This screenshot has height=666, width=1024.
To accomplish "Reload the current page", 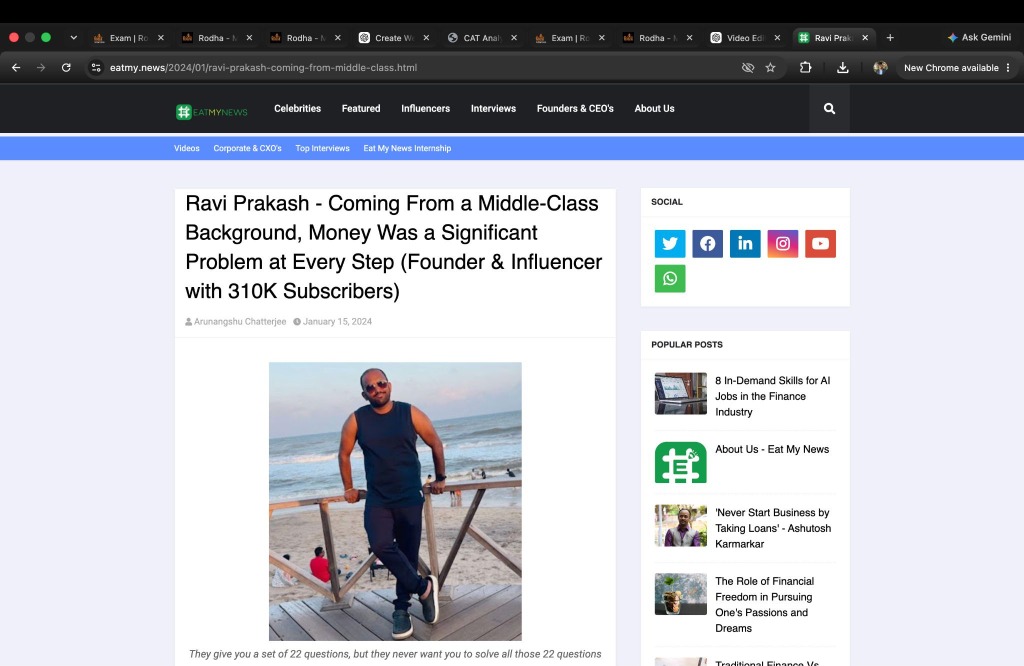I will pyautogui.click(x=66, y=67).
